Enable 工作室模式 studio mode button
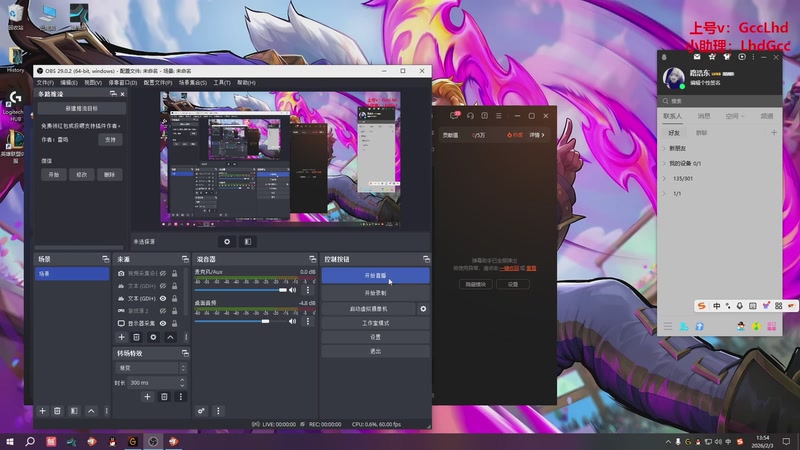Screen dimensions: 800x450 click(375, 323)
